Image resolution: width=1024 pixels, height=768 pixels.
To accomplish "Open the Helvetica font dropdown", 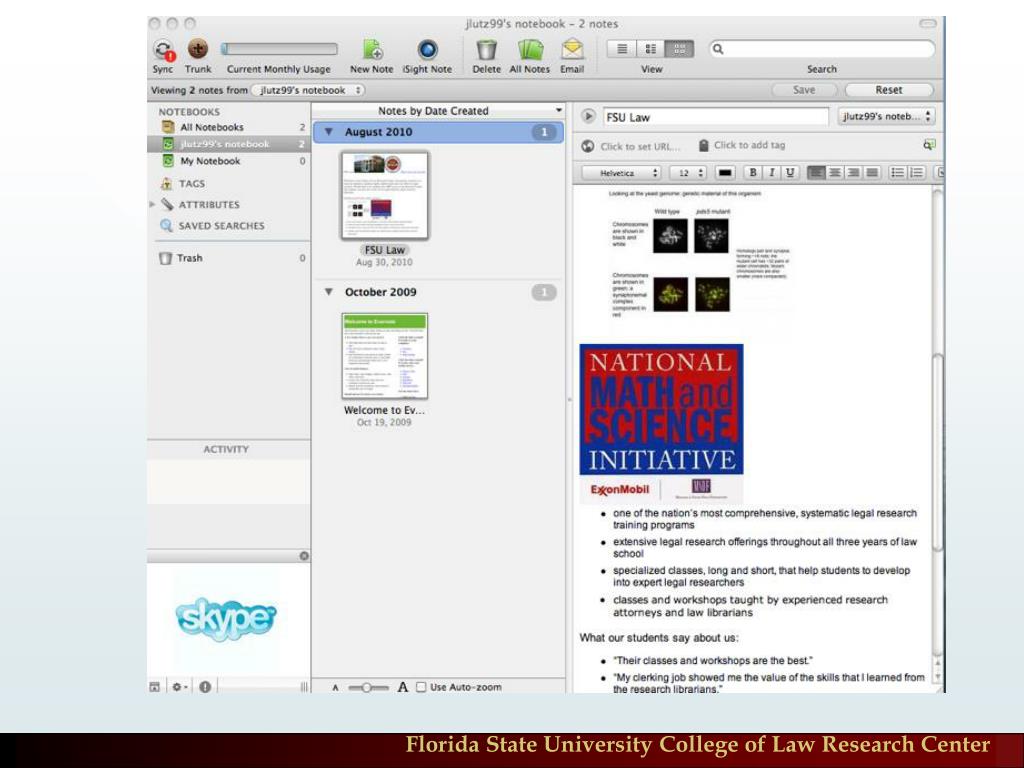I will pyautogui.click(x=621, y=173).
